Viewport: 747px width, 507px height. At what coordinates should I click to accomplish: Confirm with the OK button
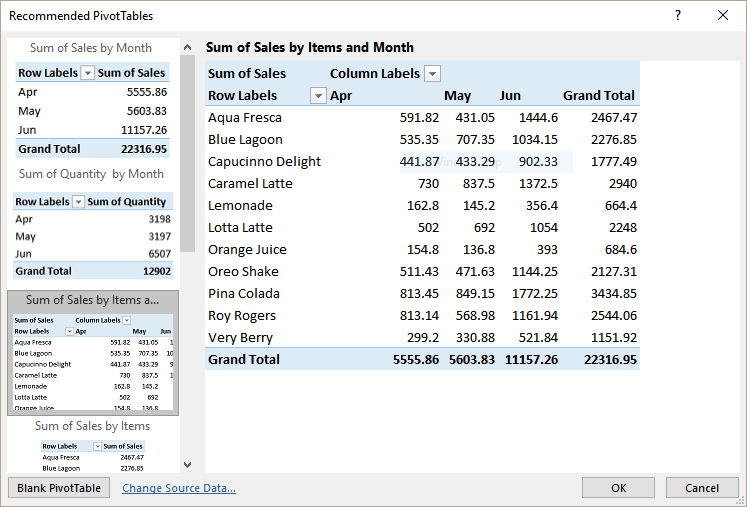pyautogui.click(x=618, y=488)
